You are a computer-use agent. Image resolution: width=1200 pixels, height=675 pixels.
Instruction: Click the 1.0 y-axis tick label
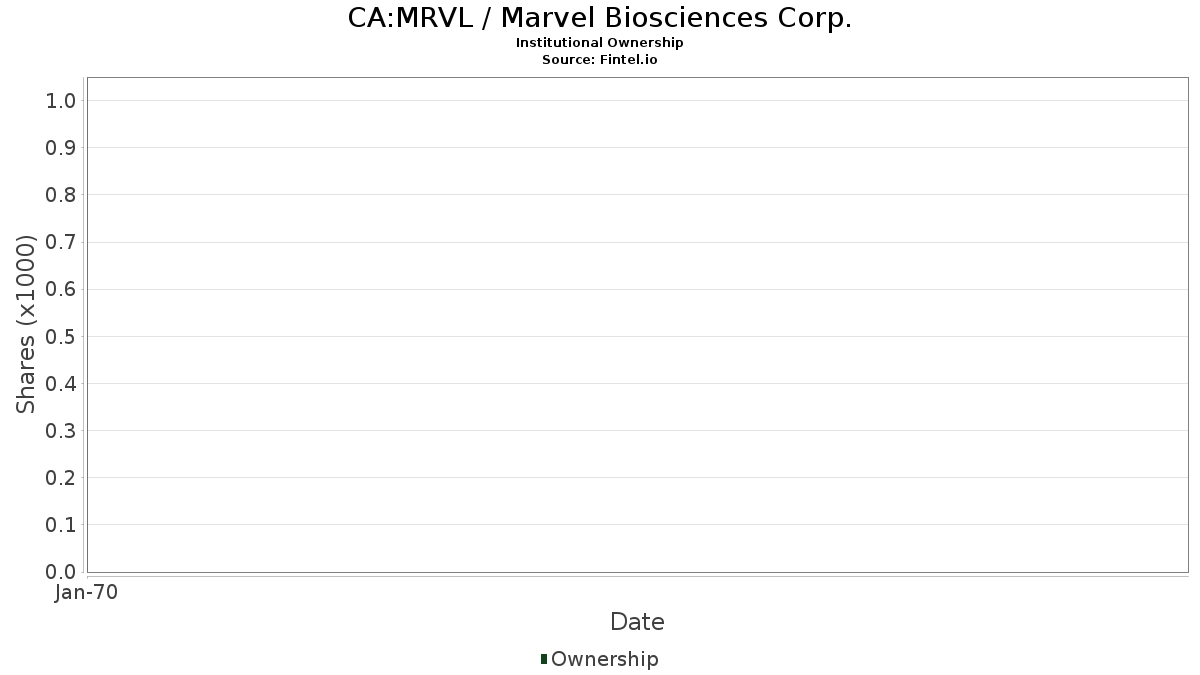(x=61, y=101)
